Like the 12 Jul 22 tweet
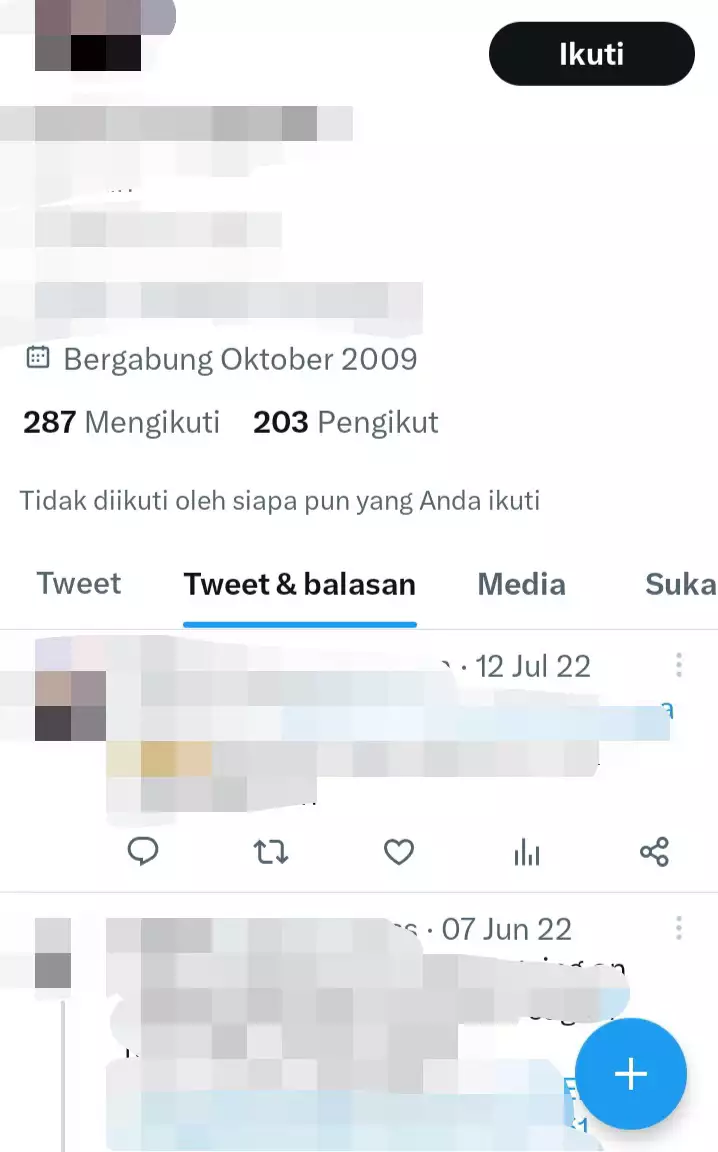Screen dimensions: 718x1152 click(x=399, y=852)
